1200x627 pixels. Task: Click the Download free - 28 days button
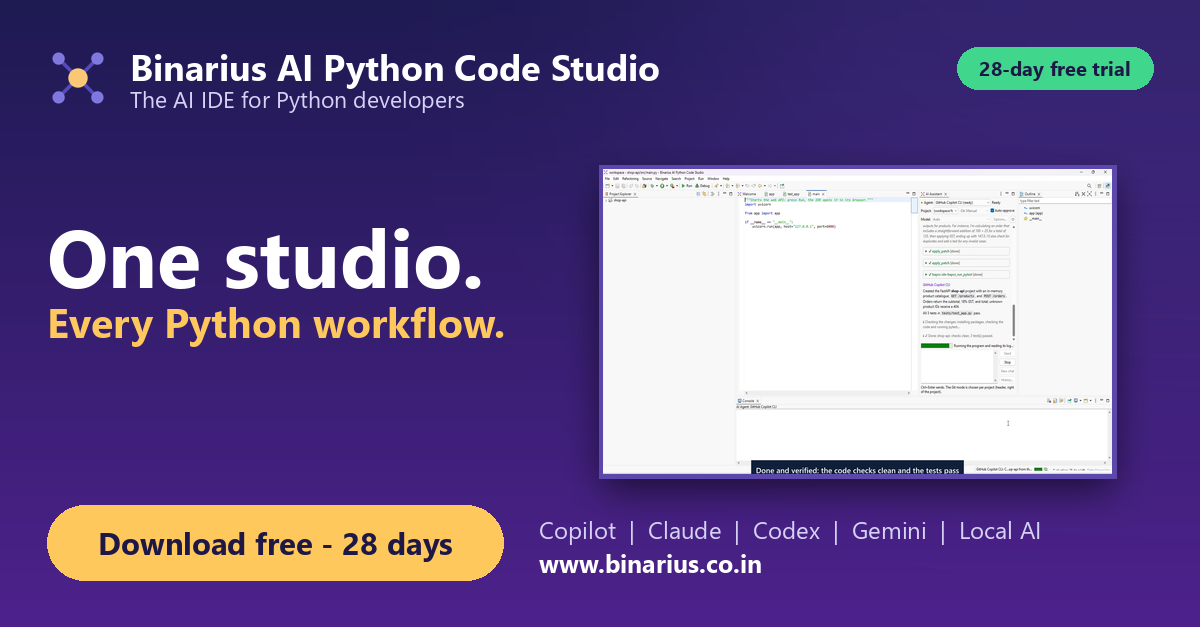[x=275, y=543]
